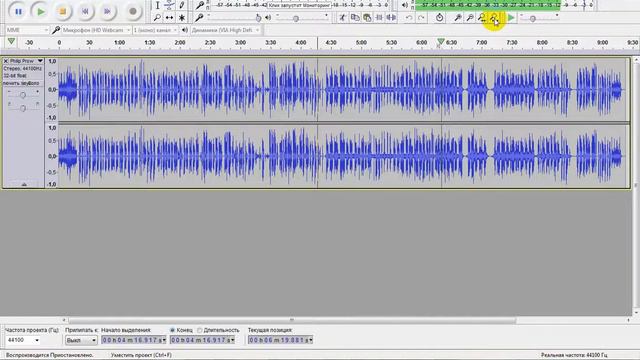Skip to start of track
The height and width of the screenshot is (360, 640).
pos(85,11)
